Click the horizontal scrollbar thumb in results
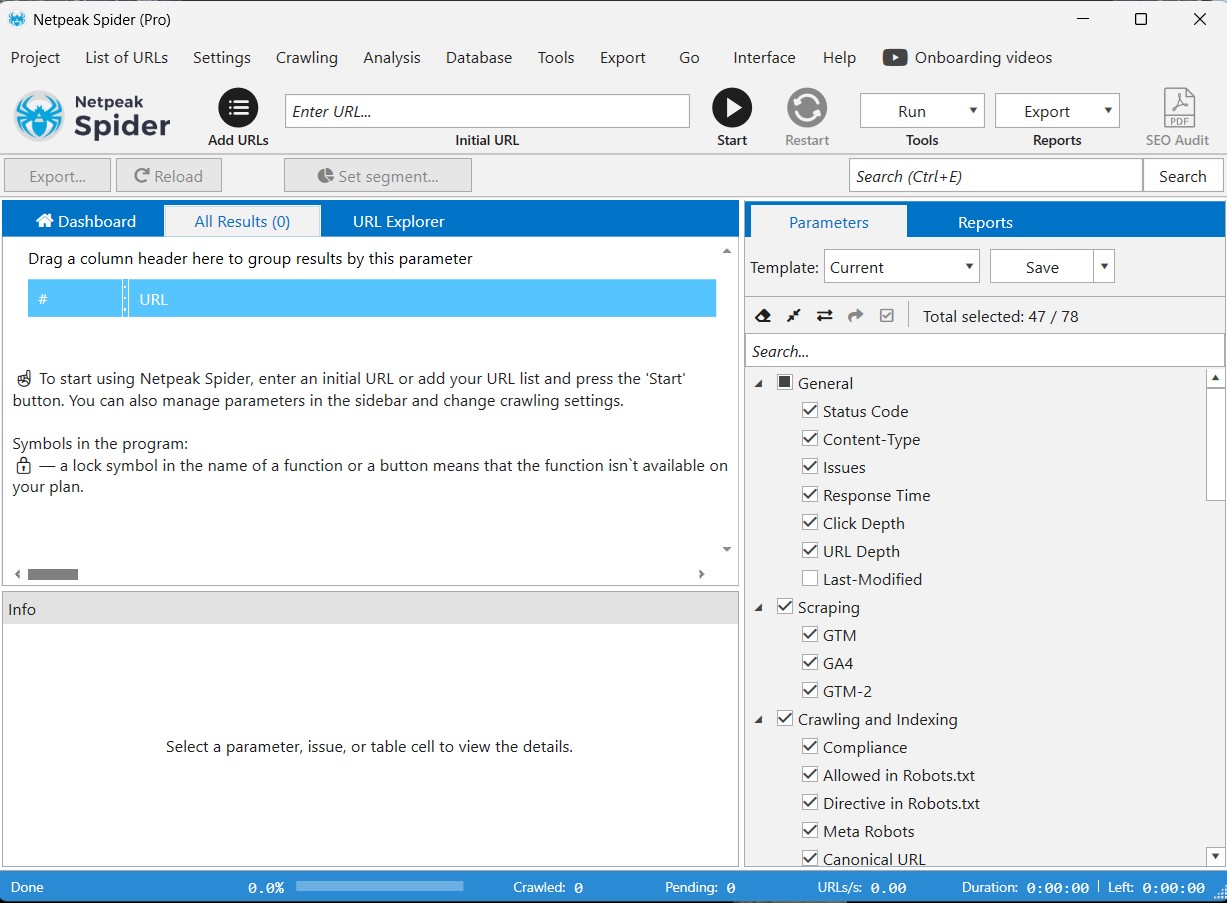Image resolution: width=1227 pixels, height=903 pixels. [x=53, y=575]
